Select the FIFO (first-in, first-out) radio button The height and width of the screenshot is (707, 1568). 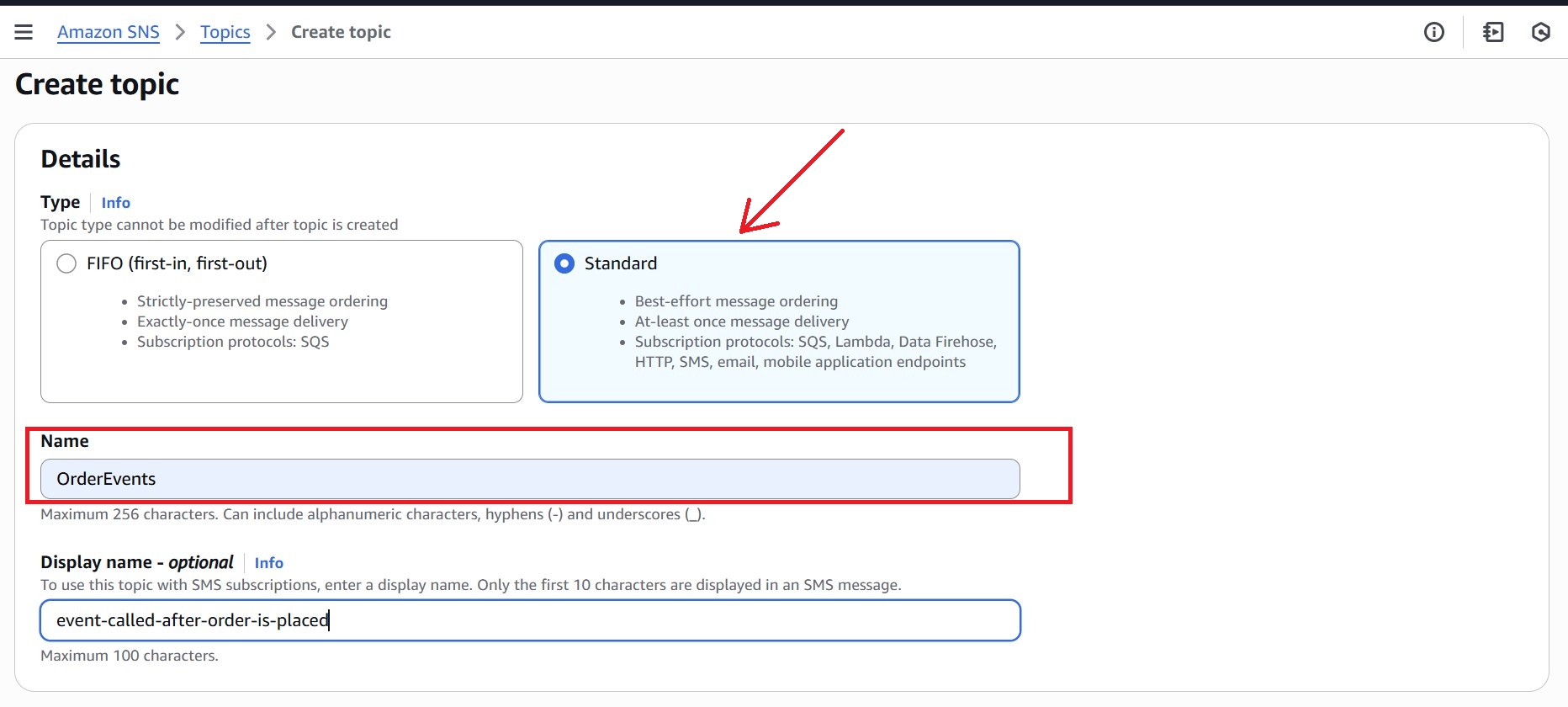pyautogui.click(x=66, y=263)
